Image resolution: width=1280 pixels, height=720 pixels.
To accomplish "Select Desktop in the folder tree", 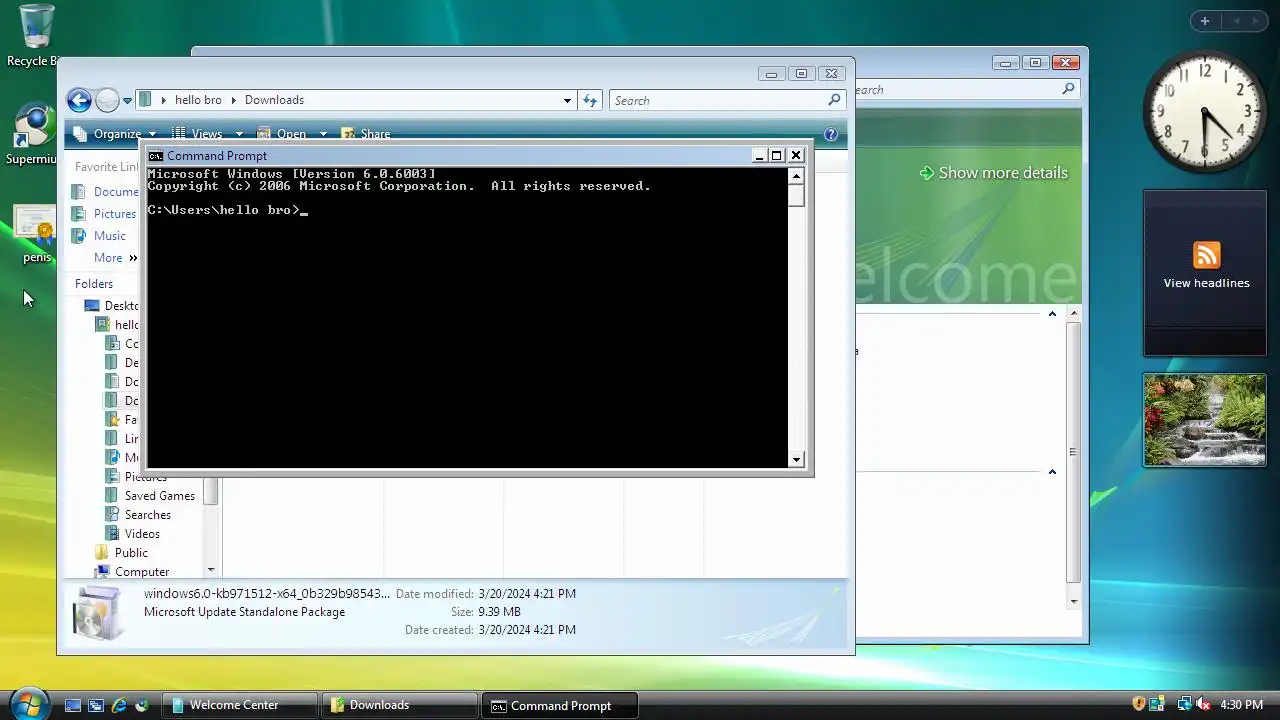I will tap(112, 306).
